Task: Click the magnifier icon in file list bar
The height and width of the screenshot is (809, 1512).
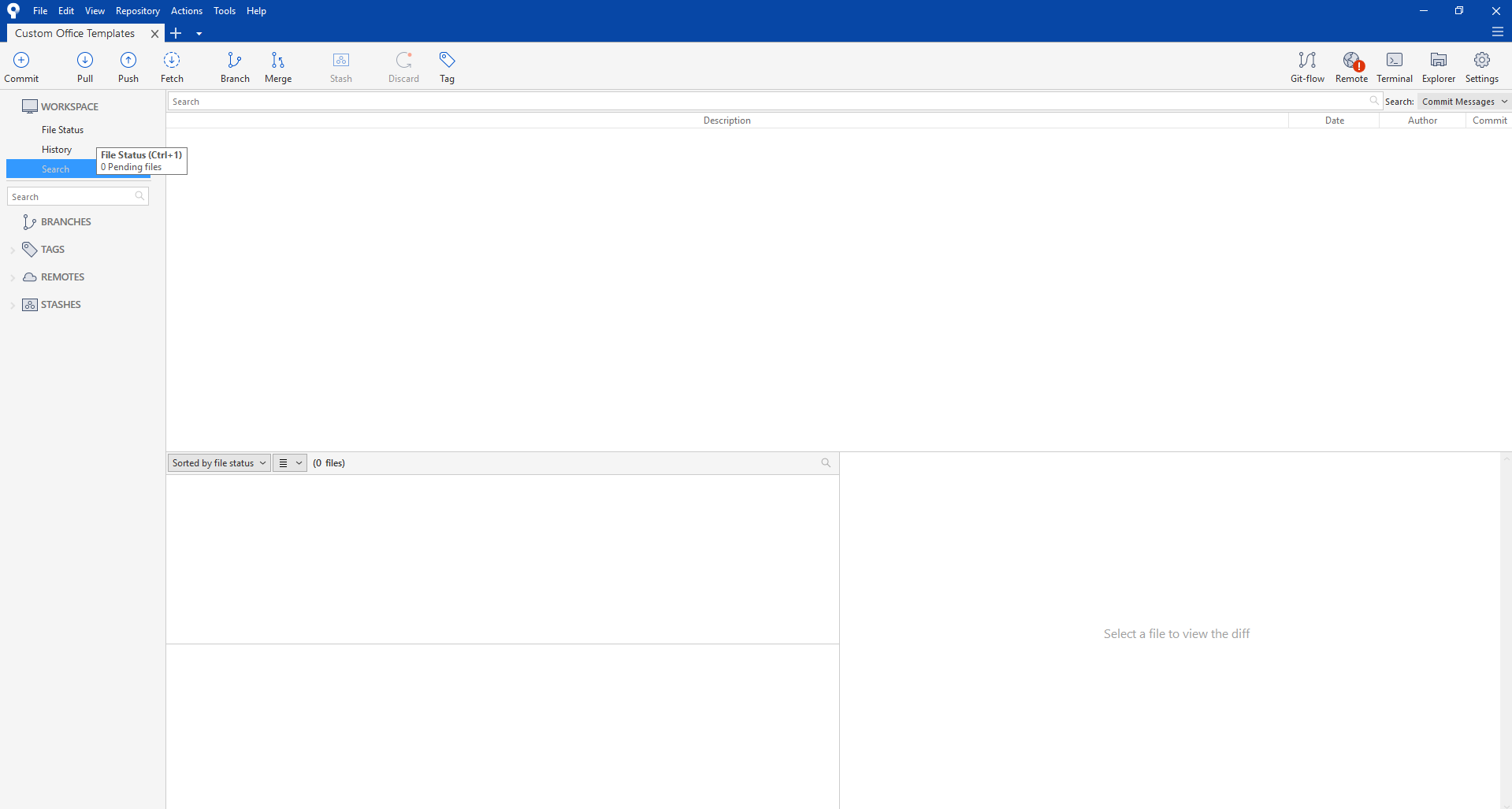Action: point(826,463)
